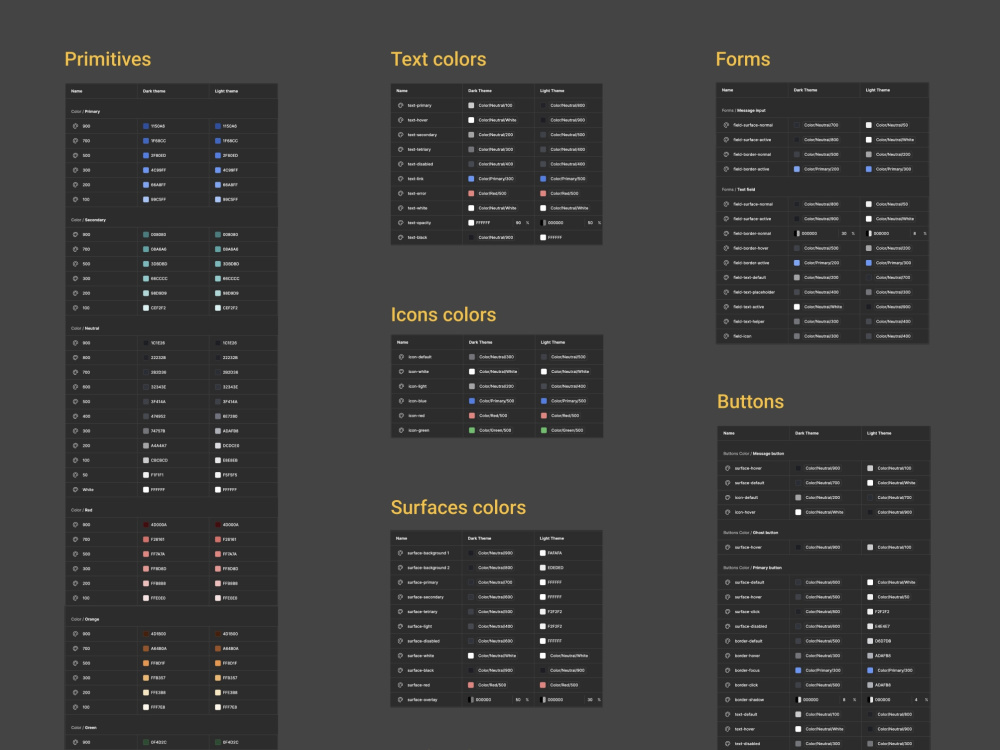Viewport: 1000px width, 750px height.
Task: Click 'Color / Neutral' group label in Primitives
Action: click(85, 328)
